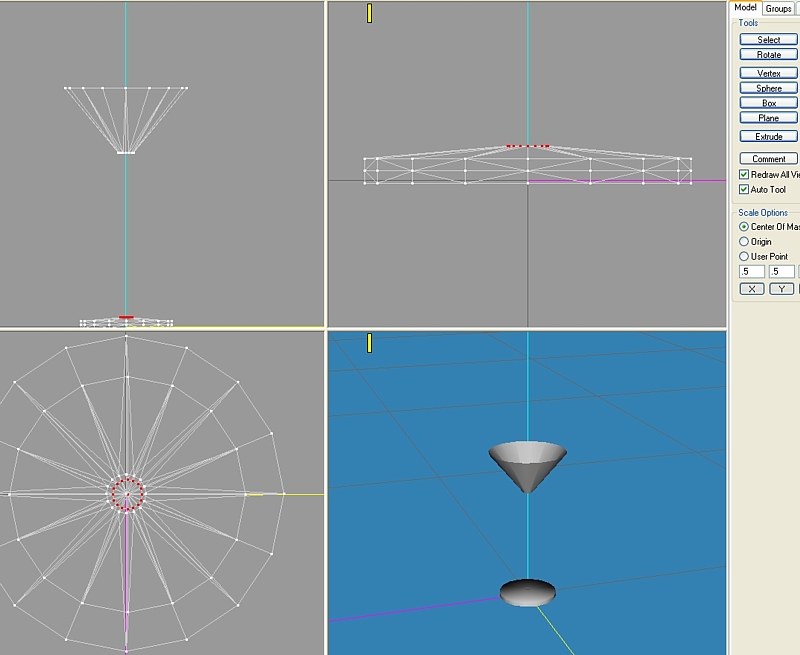Image resolution: width=800 pixels, height=655 pixels.
Task: Choose the Origin scale option
Action: [744, 242]
